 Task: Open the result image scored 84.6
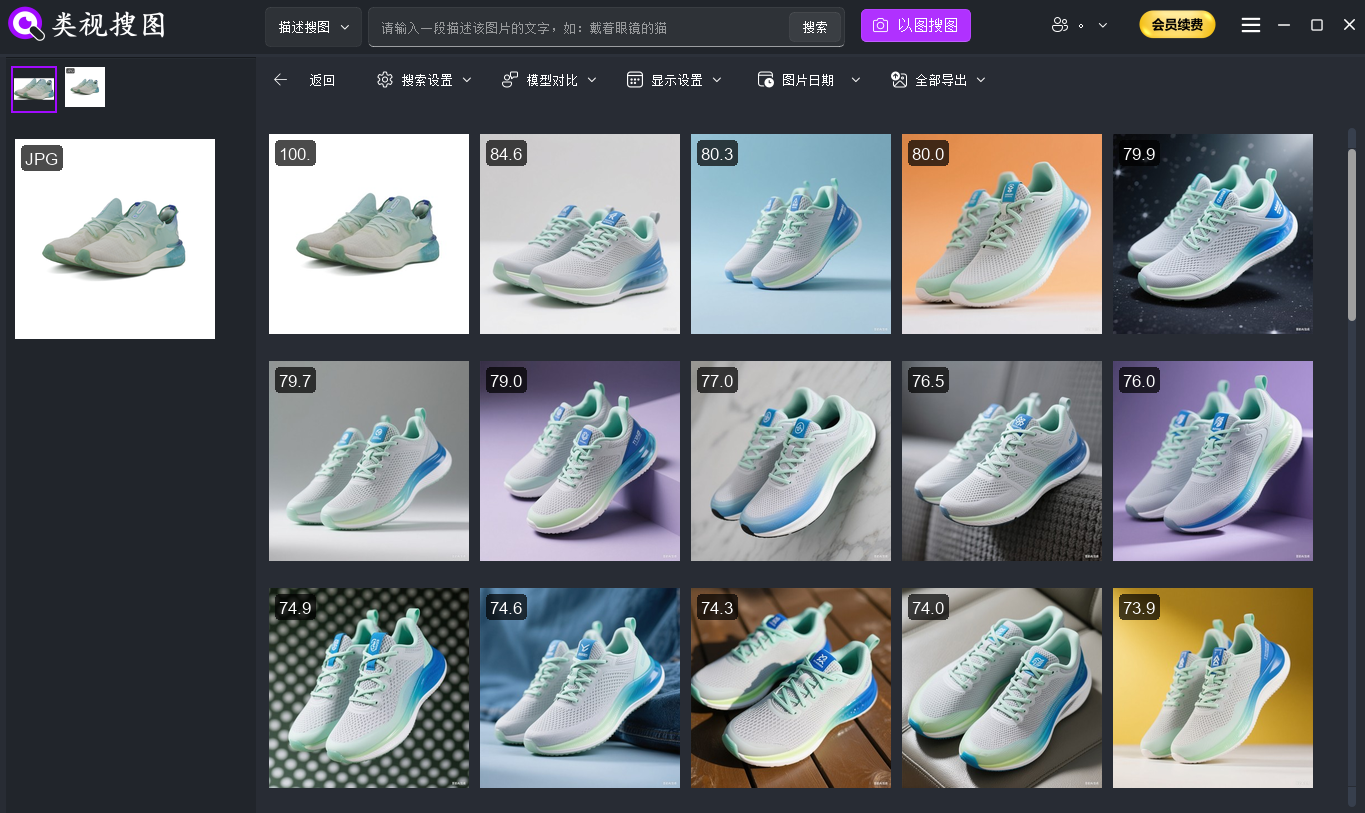coord(580,234)
